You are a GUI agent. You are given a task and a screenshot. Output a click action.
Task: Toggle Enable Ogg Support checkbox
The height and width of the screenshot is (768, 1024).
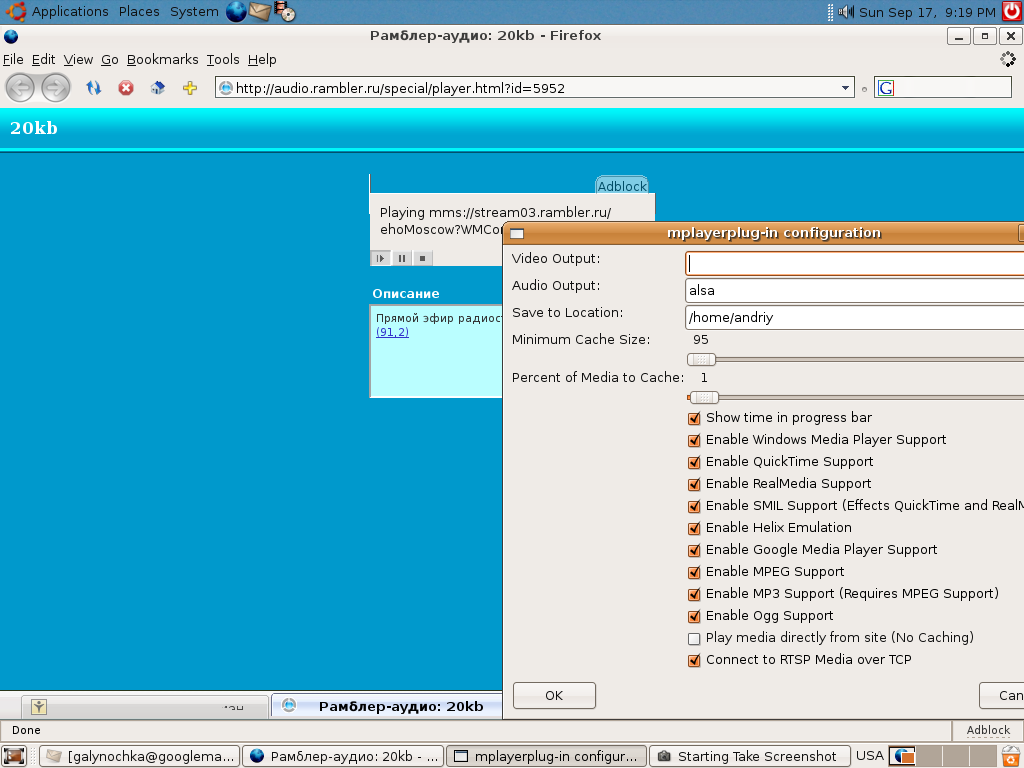tap(694, 616)
